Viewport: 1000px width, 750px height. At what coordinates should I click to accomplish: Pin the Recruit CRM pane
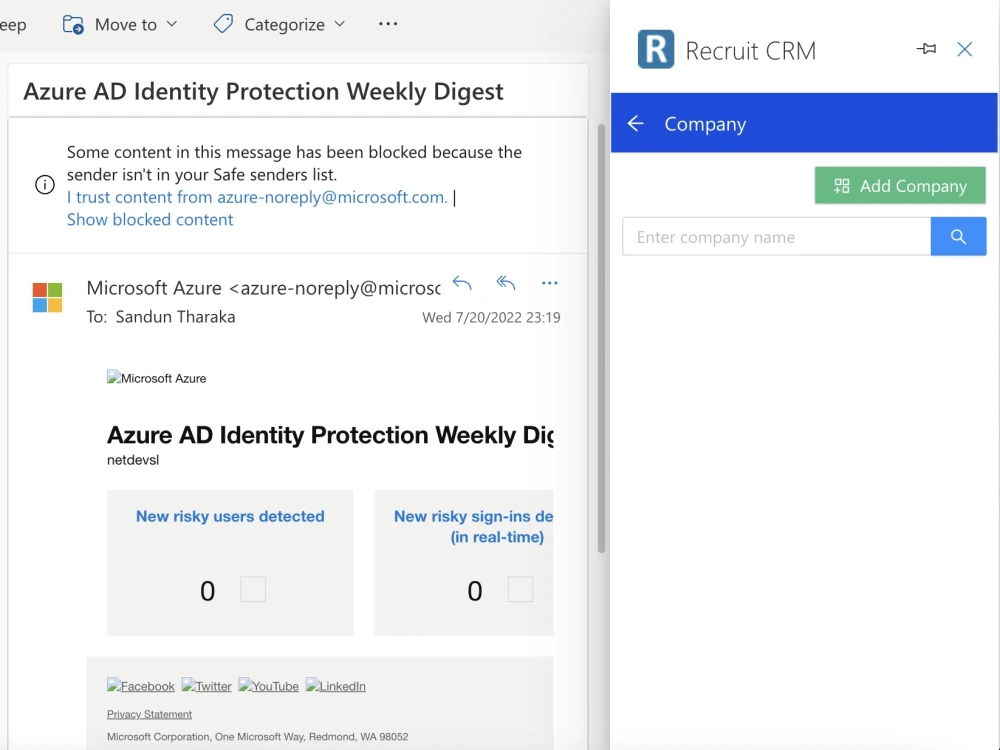click(926, 49)
